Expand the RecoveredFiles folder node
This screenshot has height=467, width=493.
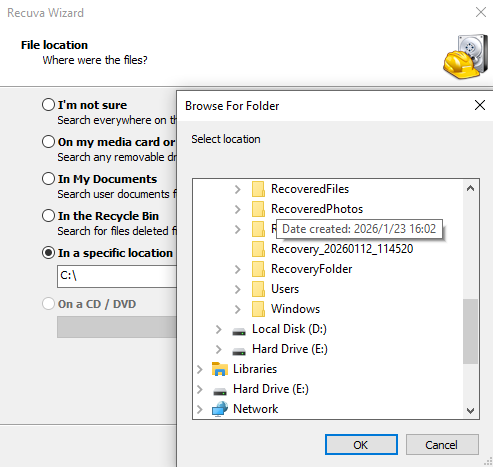coord(237,189)
